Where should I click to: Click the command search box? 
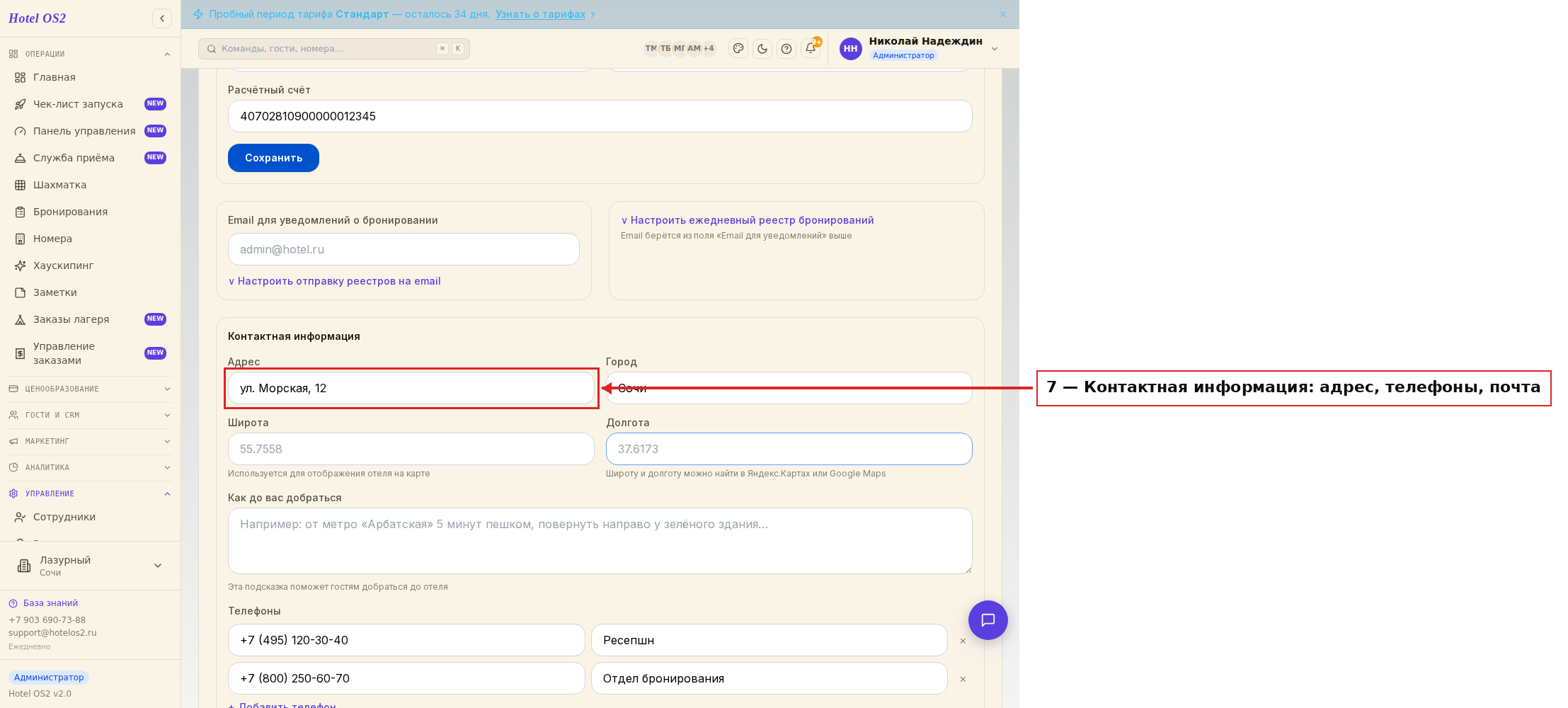point(334,49)
